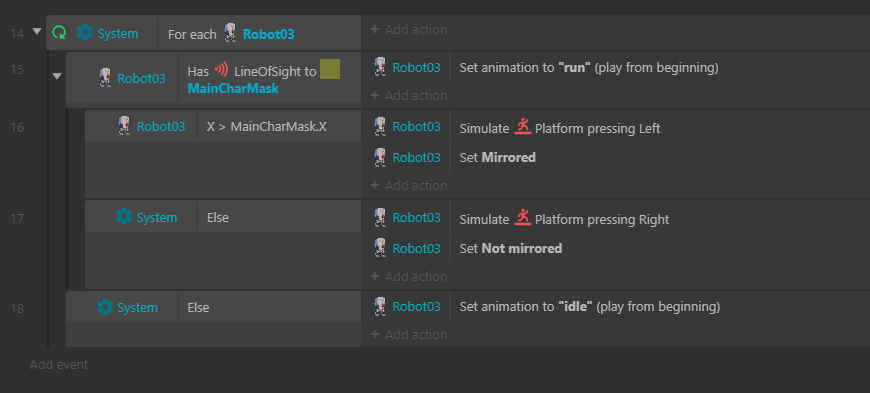Click Robot03 sprite icon beside Set Mirrored action
870x393 pixels.
coord(380,157)
